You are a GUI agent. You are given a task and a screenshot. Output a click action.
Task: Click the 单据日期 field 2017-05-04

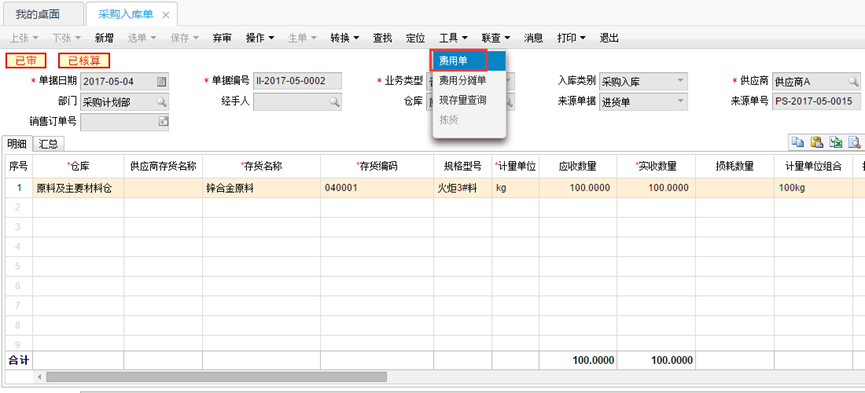[x=124, y=82]
